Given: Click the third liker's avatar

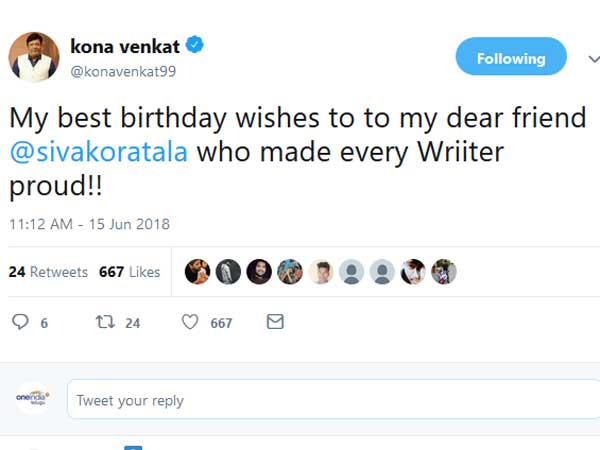Looking at the screenshot, I should [x=259, y=272].
